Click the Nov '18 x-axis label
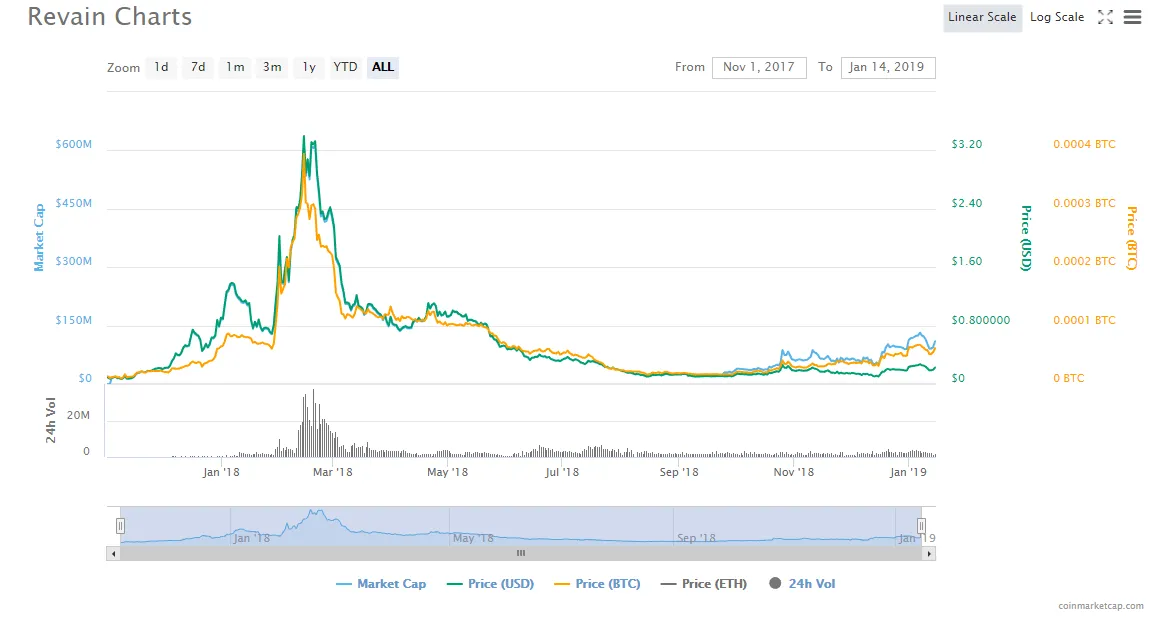Viewport: 1153px width, 619px height. (x=793, y=472)
